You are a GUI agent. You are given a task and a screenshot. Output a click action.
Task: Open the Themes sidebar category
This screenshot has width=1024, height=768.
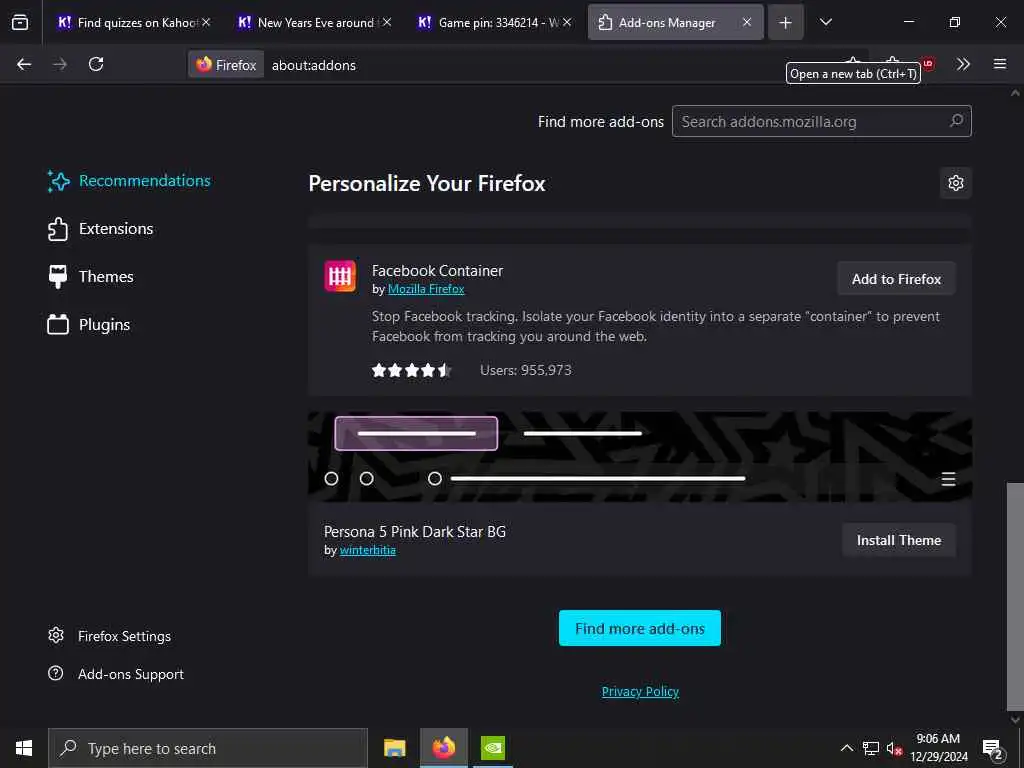91,277
